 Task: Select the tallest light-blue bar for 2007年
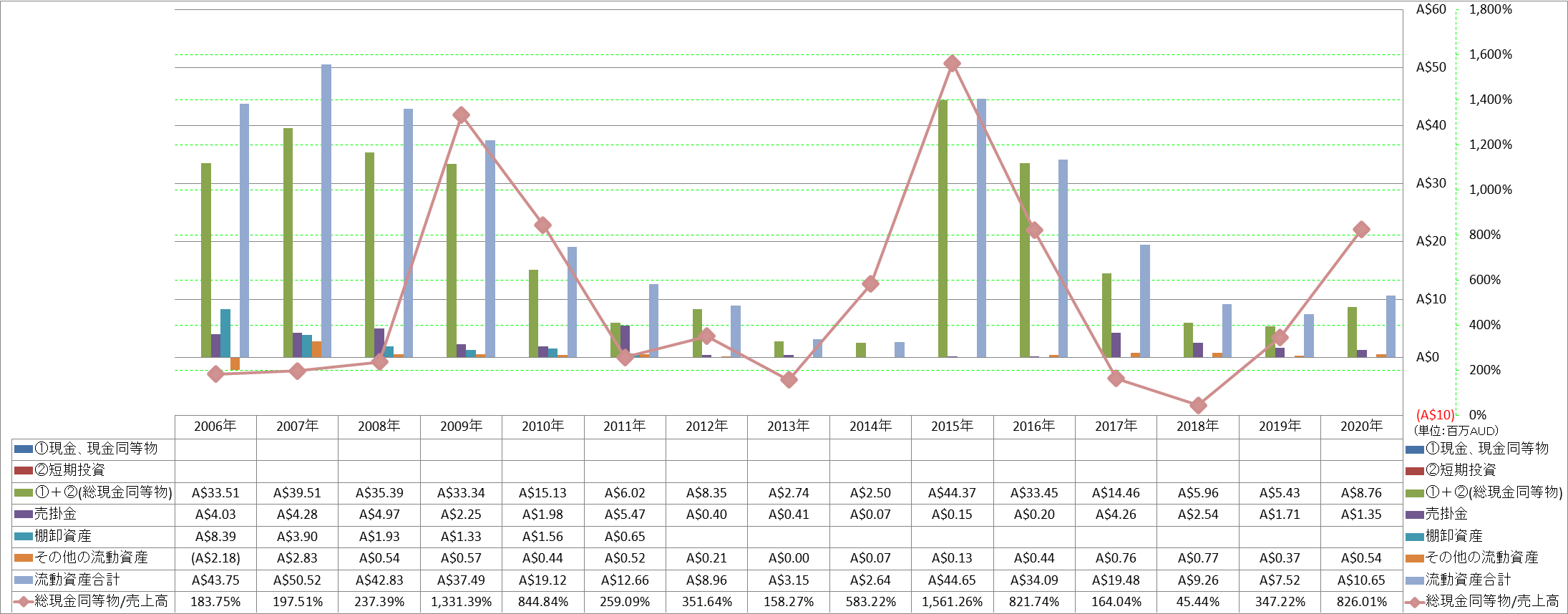326,210
